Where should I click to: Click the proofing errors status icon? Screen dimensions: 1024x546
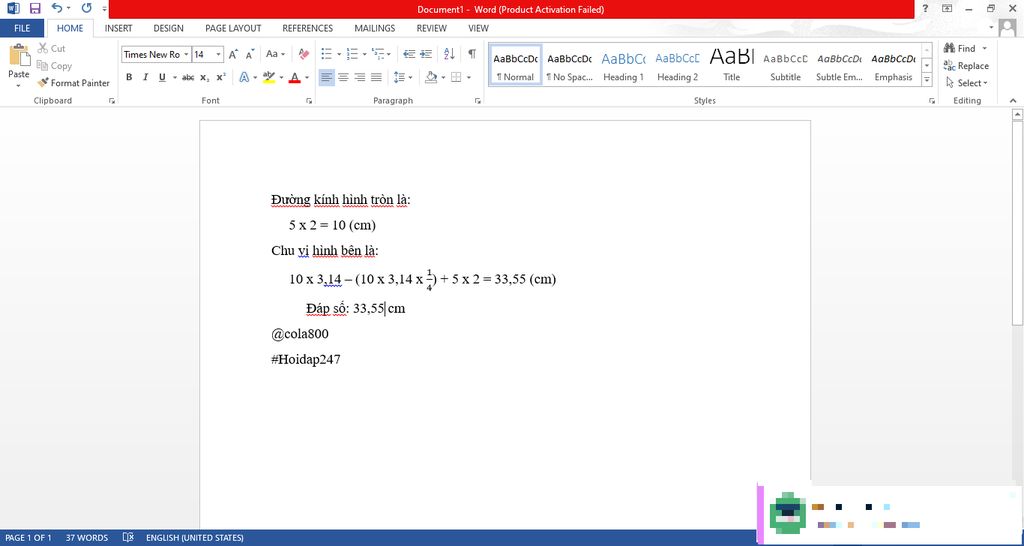[128, 538]
